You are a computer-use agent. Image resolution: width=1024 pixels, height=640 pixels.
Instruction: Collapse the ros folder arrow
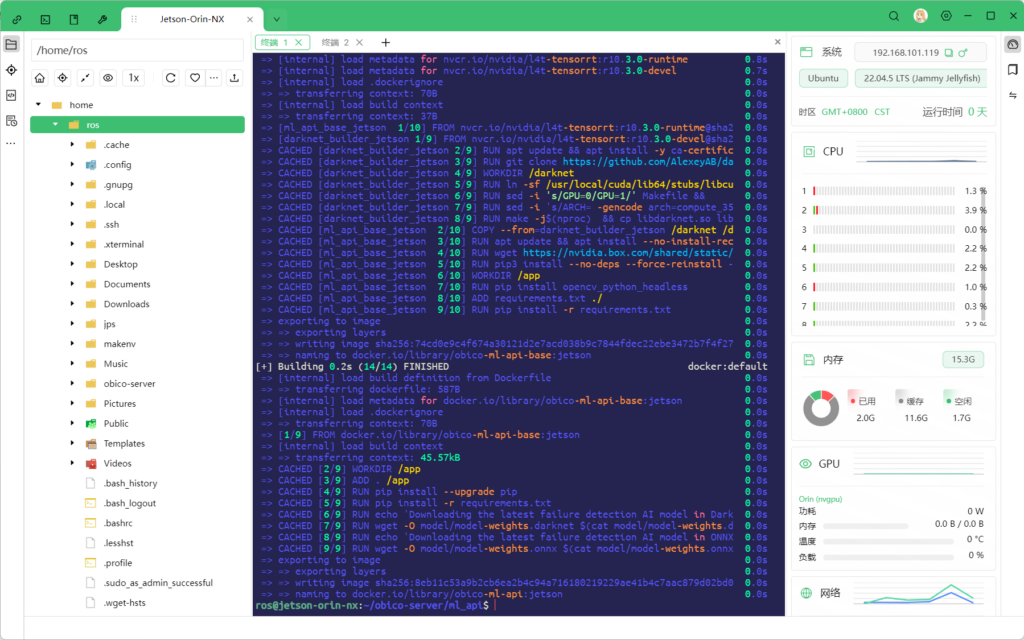pyautogui.click(x=54, y=125)
